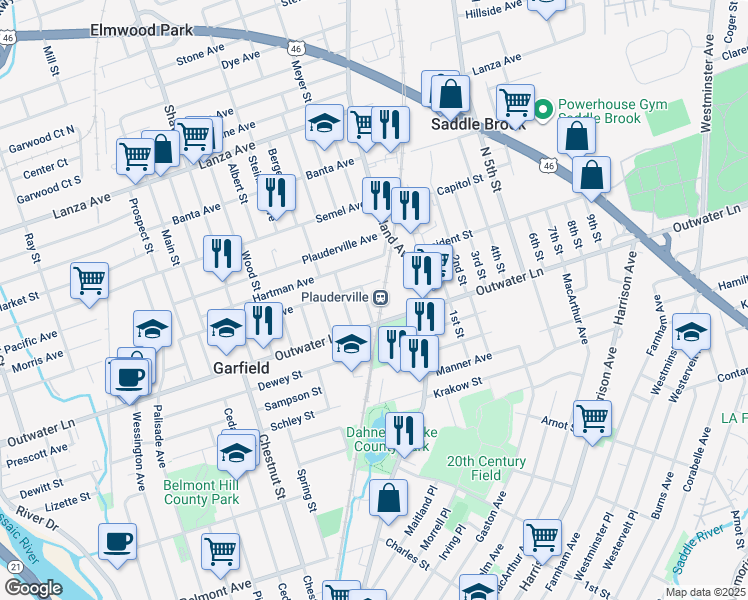Viewport: 748px width, 600px height.
Task: Click the Google logo link
Action: [x=33, y=588]
